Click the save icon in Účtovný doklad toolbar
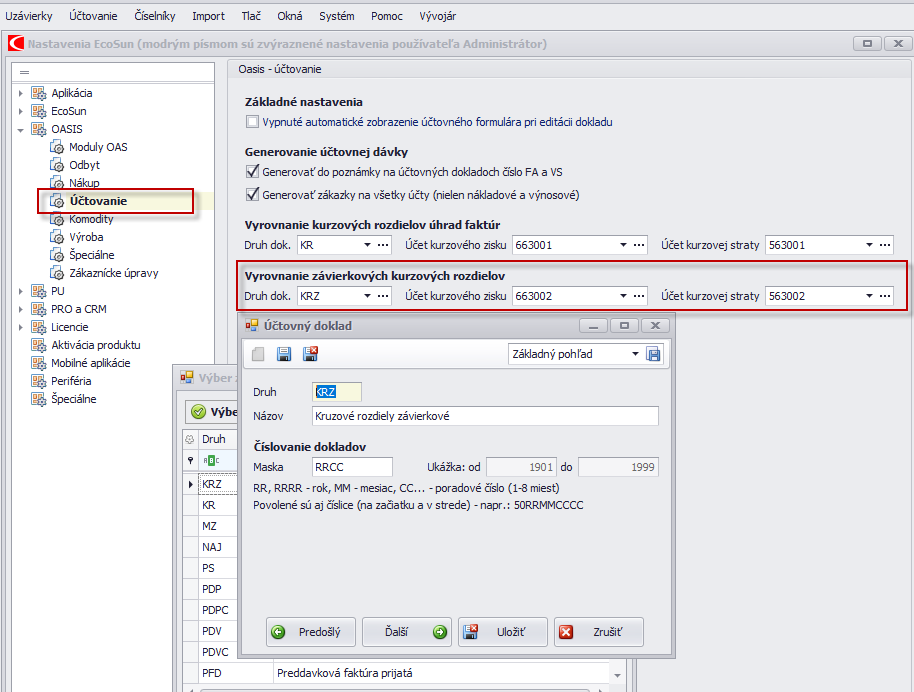Viewport: 914px width, 692px height. click(x=284, y=354)
